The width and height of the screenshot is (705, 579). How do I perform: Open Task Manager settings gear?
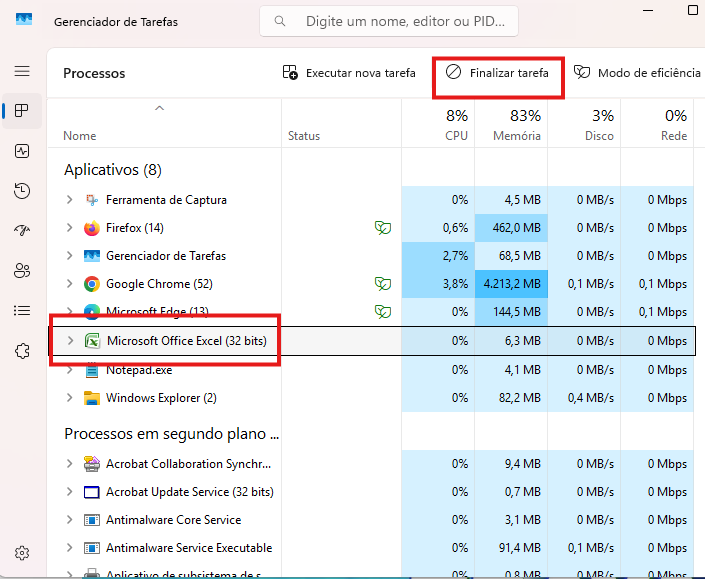(x=22, y=553)
